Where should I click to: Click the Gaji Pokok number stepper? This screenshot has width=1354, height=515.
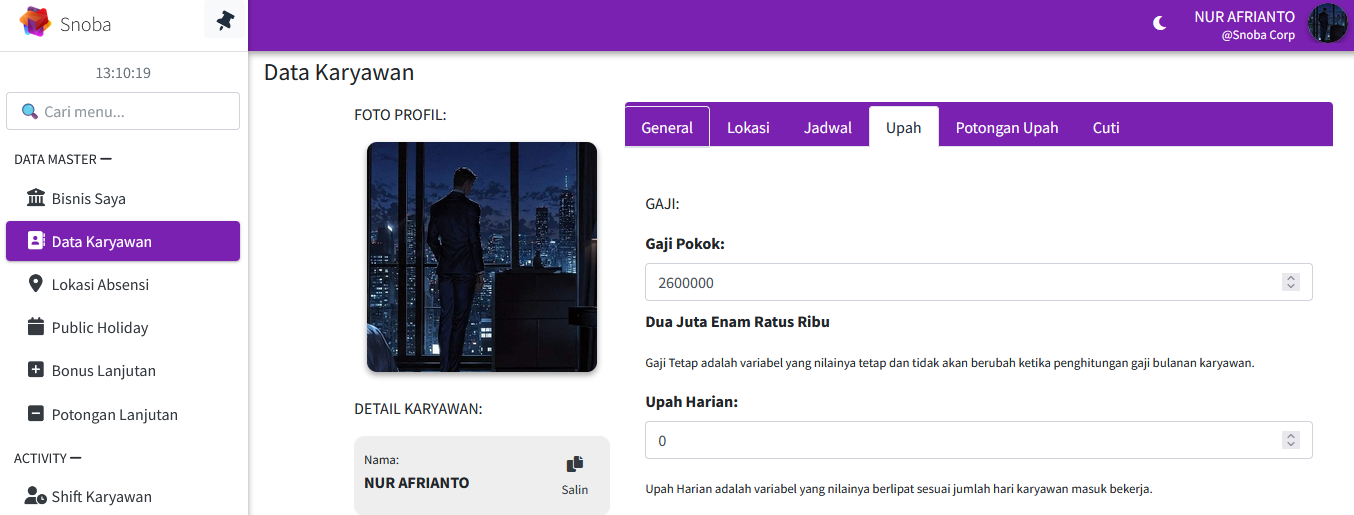coord(1291,282)
